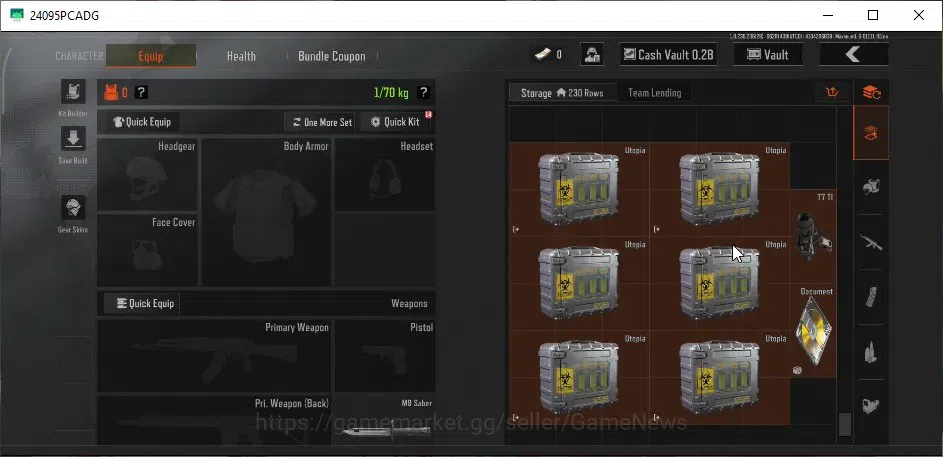Go back with the left arrow button
Screen dimensions: 943x457
pyautogui.click(x=853, y=55)
